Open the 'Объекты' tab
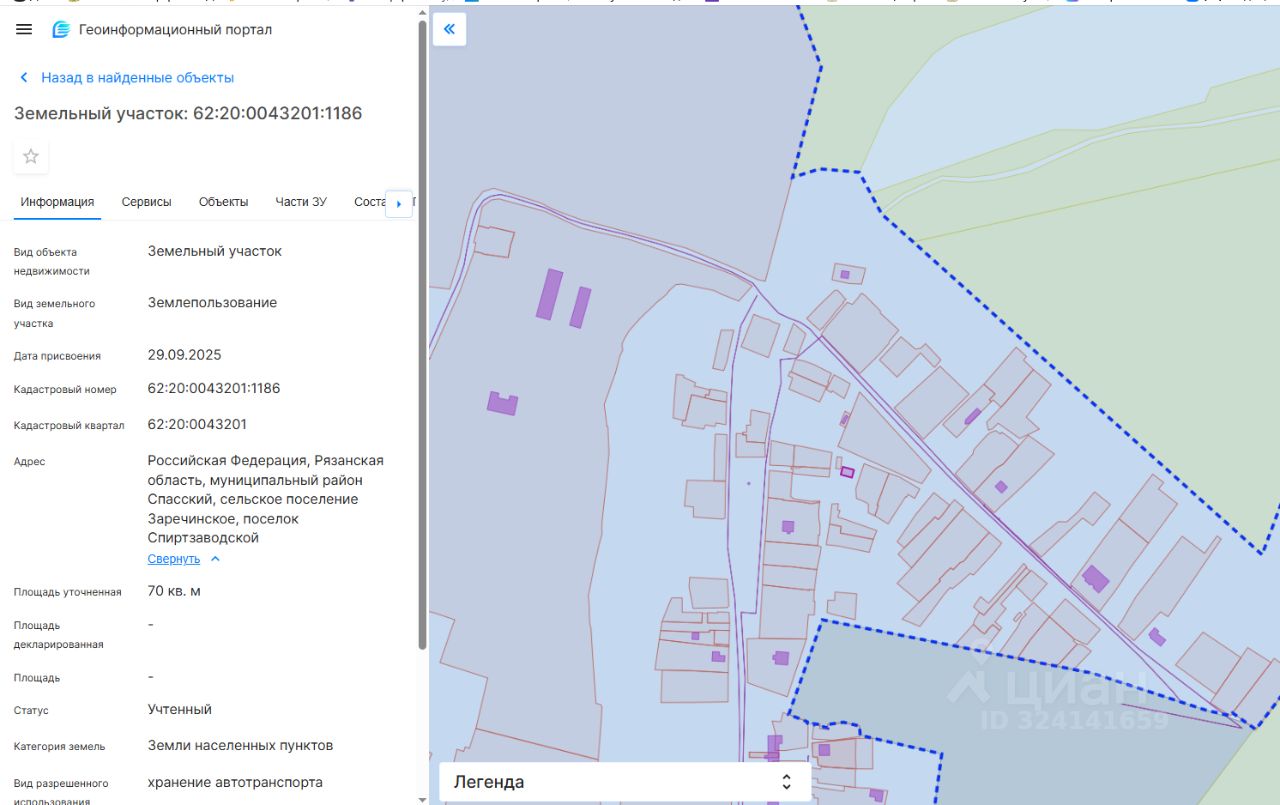 [223, 201]
